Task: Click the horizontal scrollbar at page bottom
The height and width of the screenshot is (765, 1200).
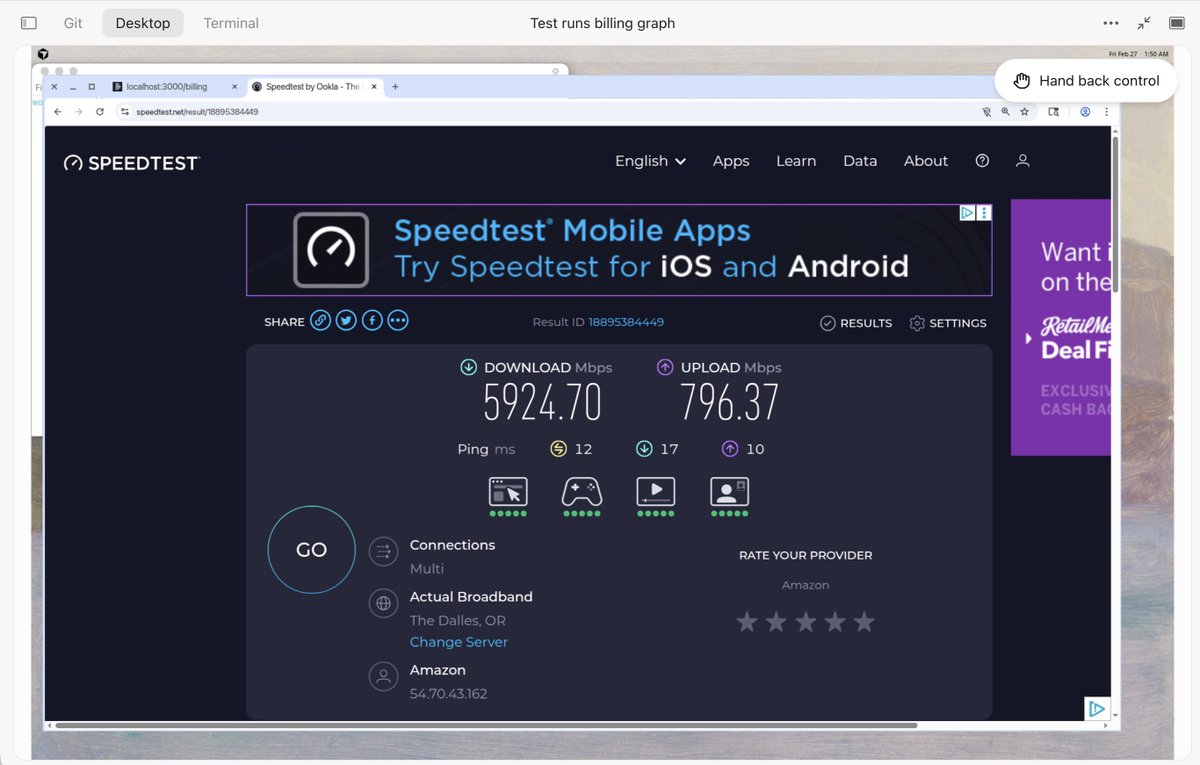Action: [x=486, y=725]
